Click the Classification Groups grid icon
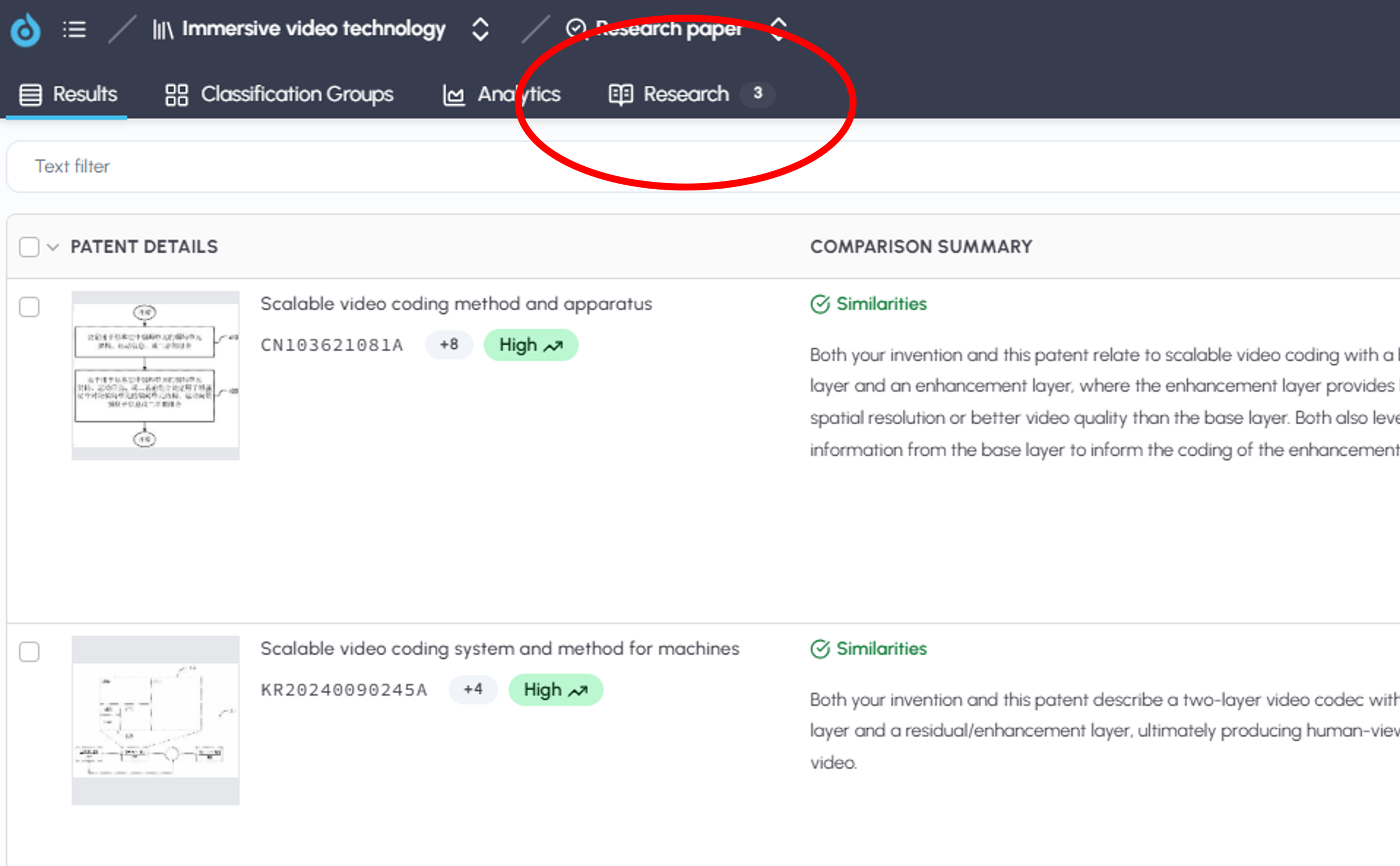 click(x=176, y=95)
